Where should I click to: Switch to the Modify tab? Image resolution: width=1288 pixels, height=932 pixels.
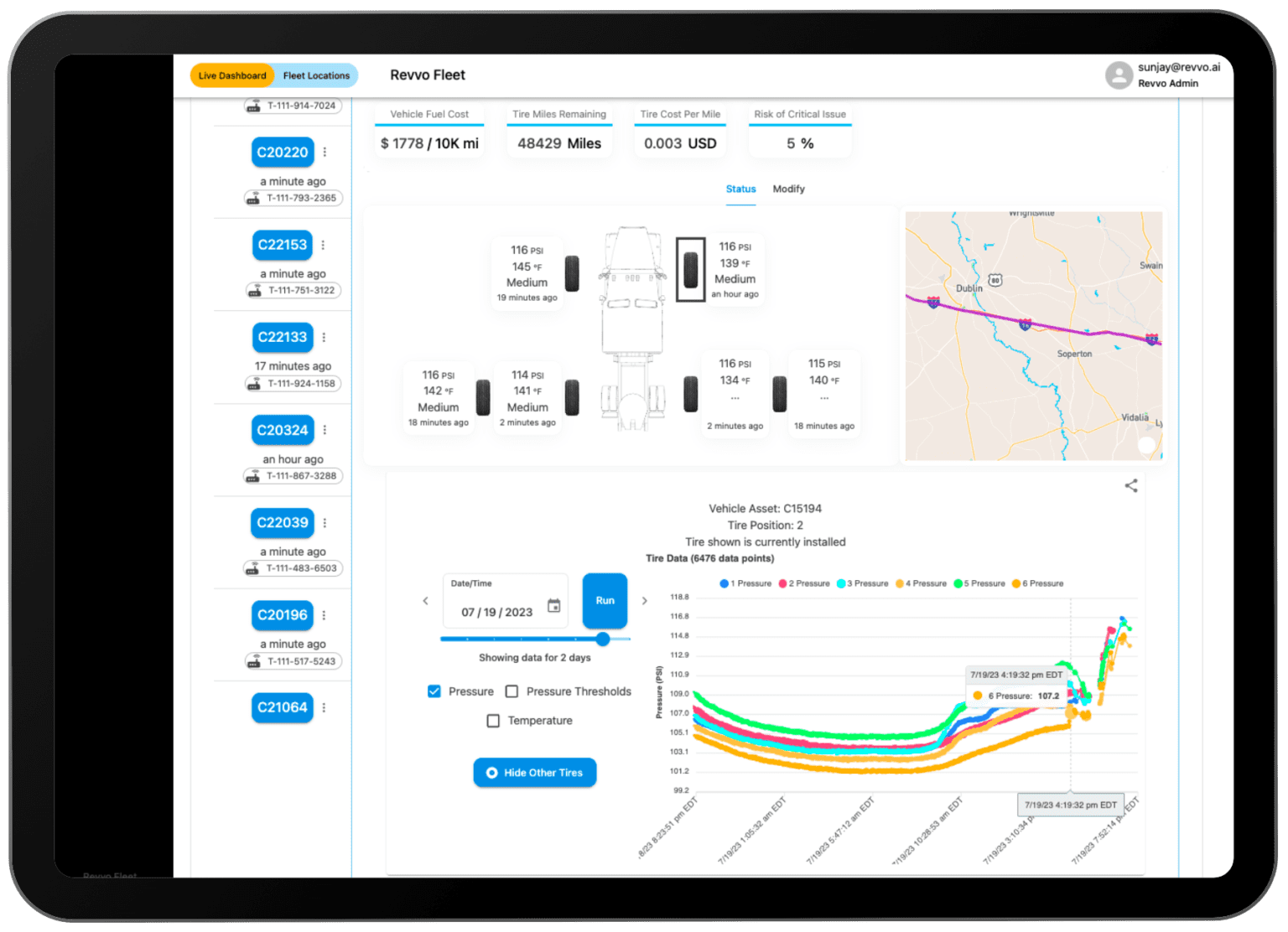[788, 189]
